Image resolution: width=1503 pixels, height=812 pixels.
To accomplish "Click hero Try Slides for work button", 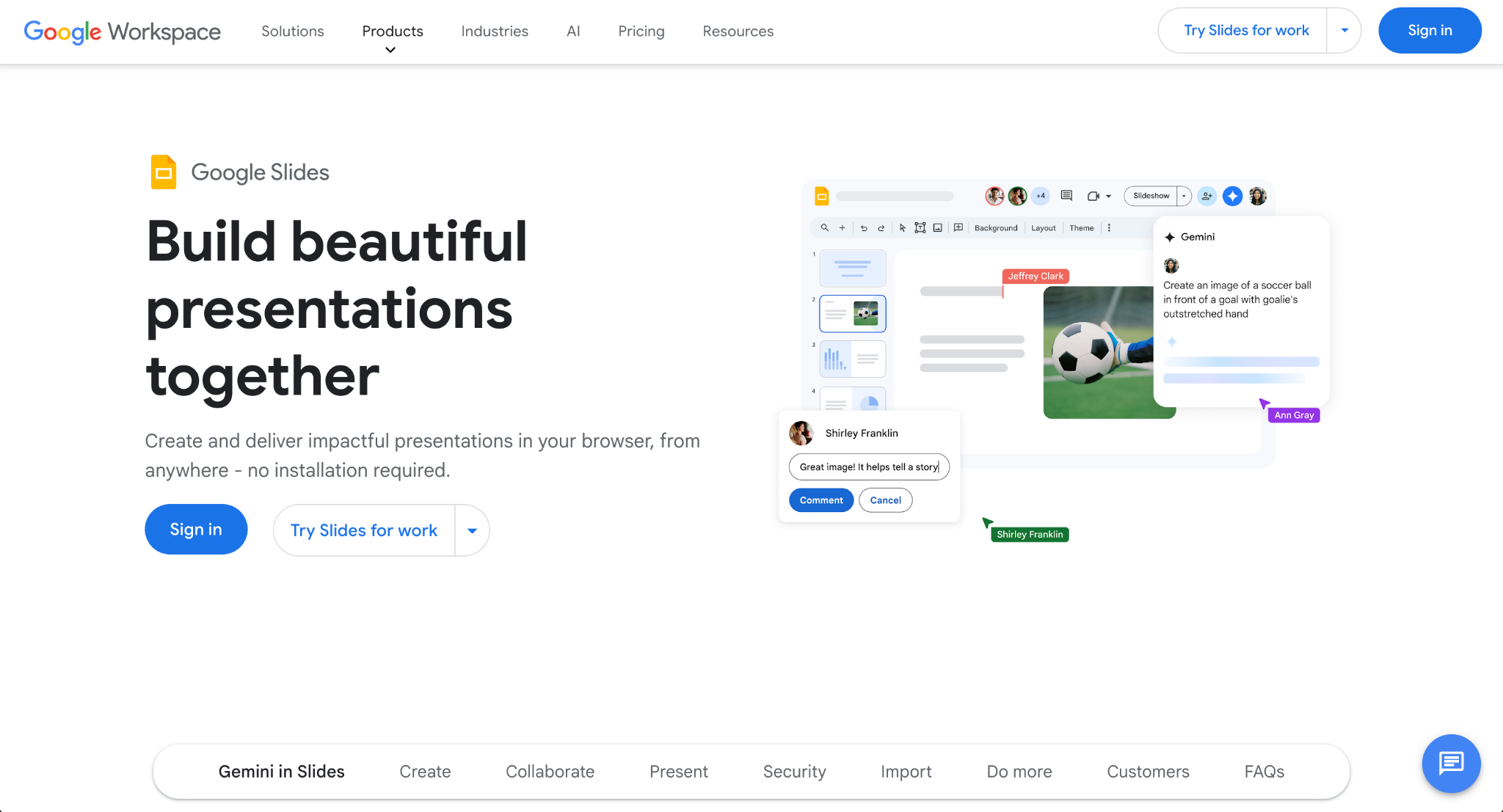I will point(364,530).
